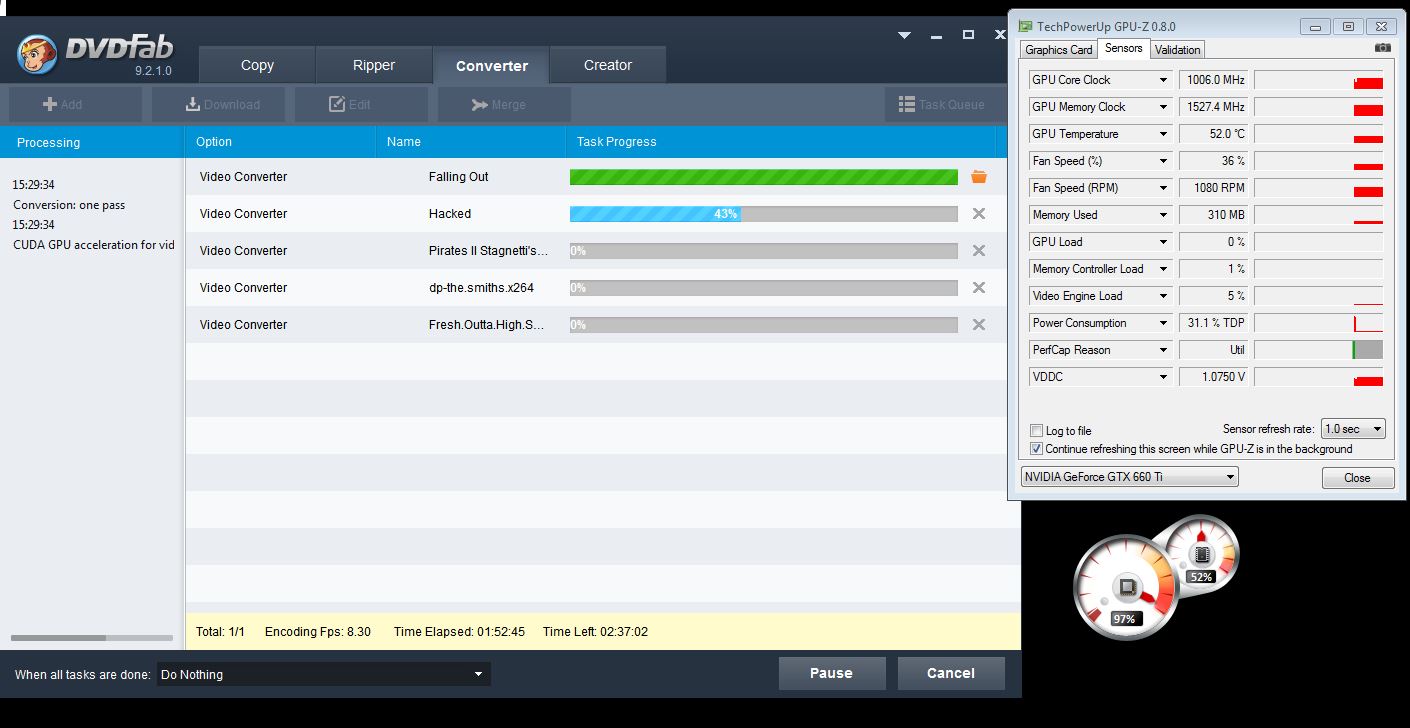Open 'When all tasks are done' dropdown
Viewport: 1410px width, 728px height.
tap(323, 674)
